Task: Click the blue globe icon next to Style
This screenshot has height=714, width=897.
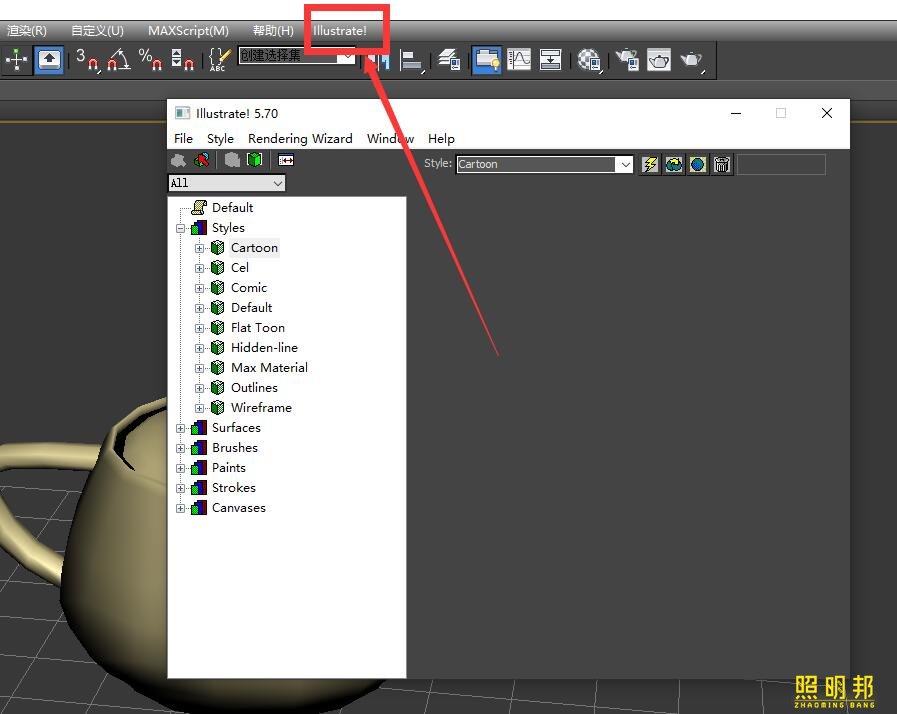Action: [698, 165]
